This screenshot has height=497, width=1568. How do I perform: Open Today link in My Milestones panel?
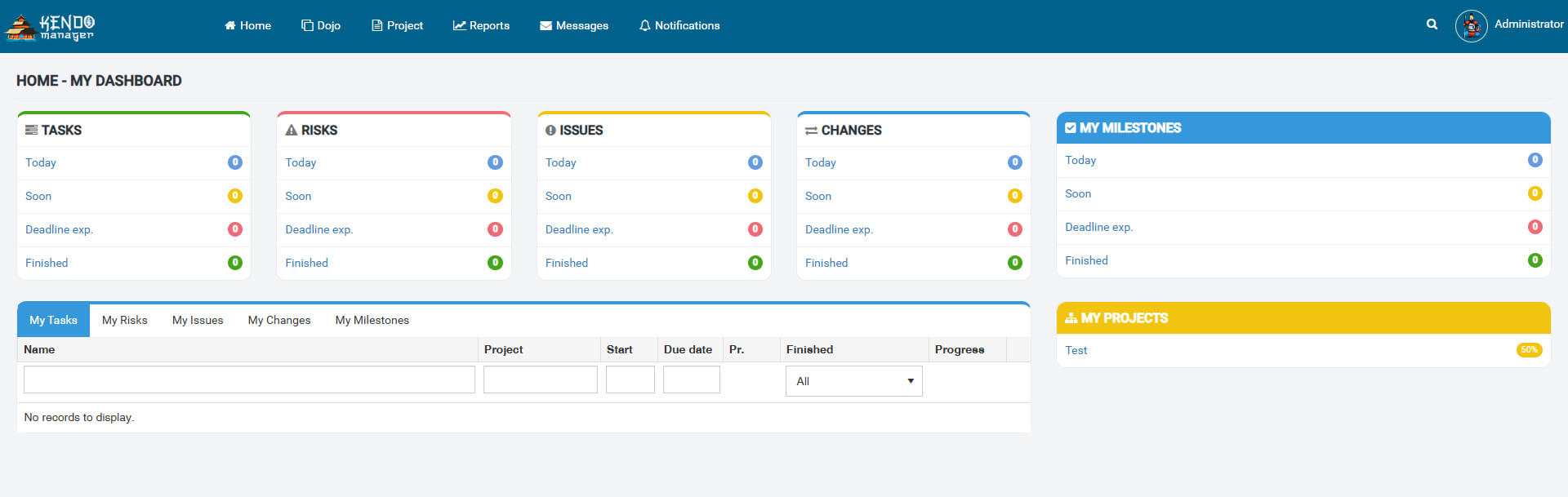click(1080, 160)
